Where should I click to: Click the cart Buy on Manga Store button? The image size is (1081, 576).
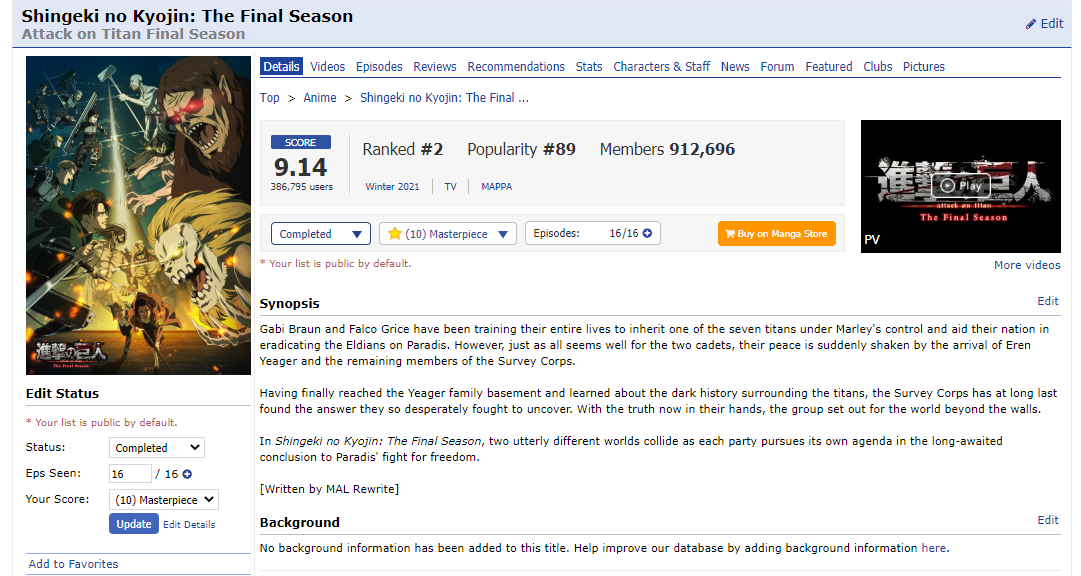776,234
